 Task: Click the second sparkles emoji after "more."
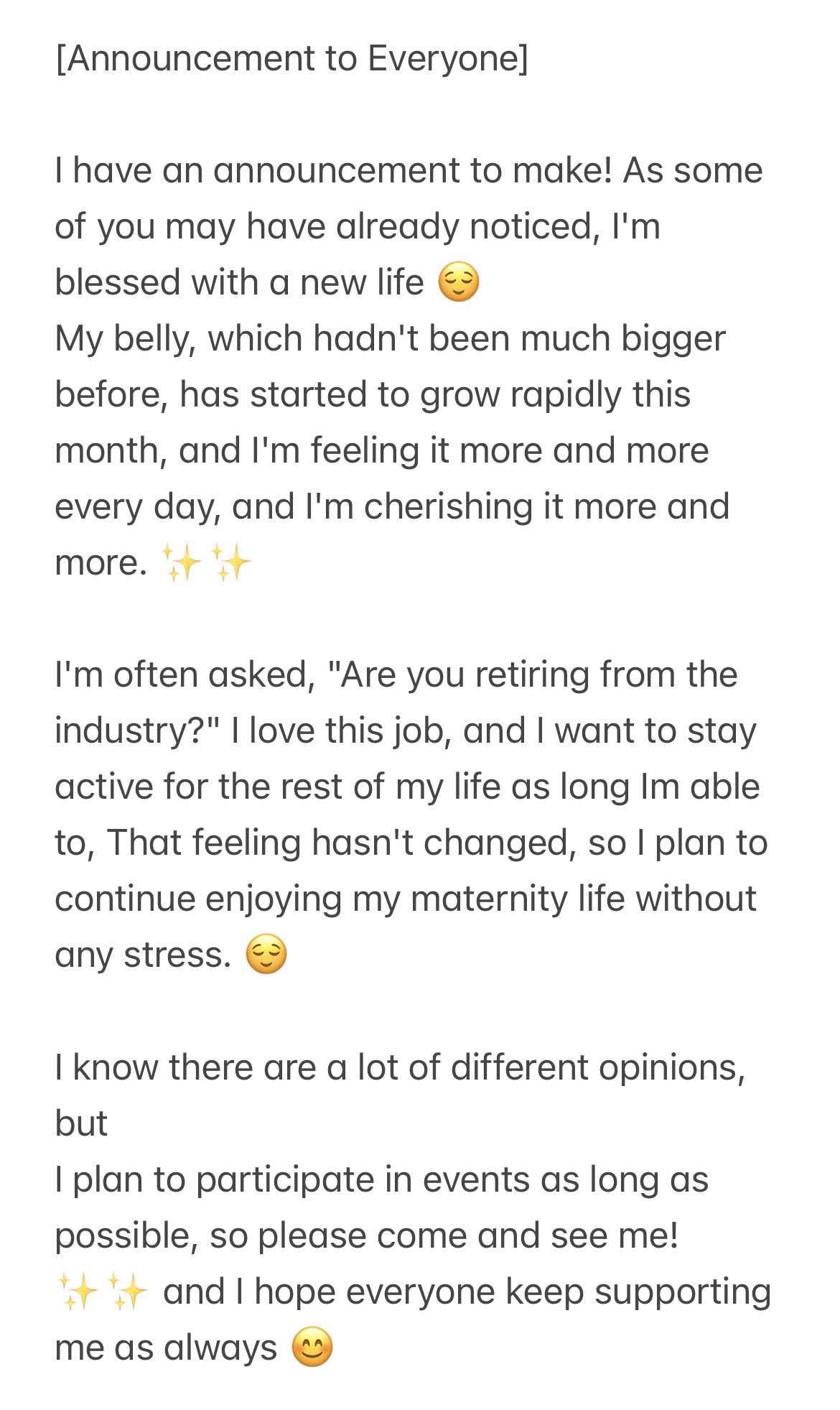(230, 562)
